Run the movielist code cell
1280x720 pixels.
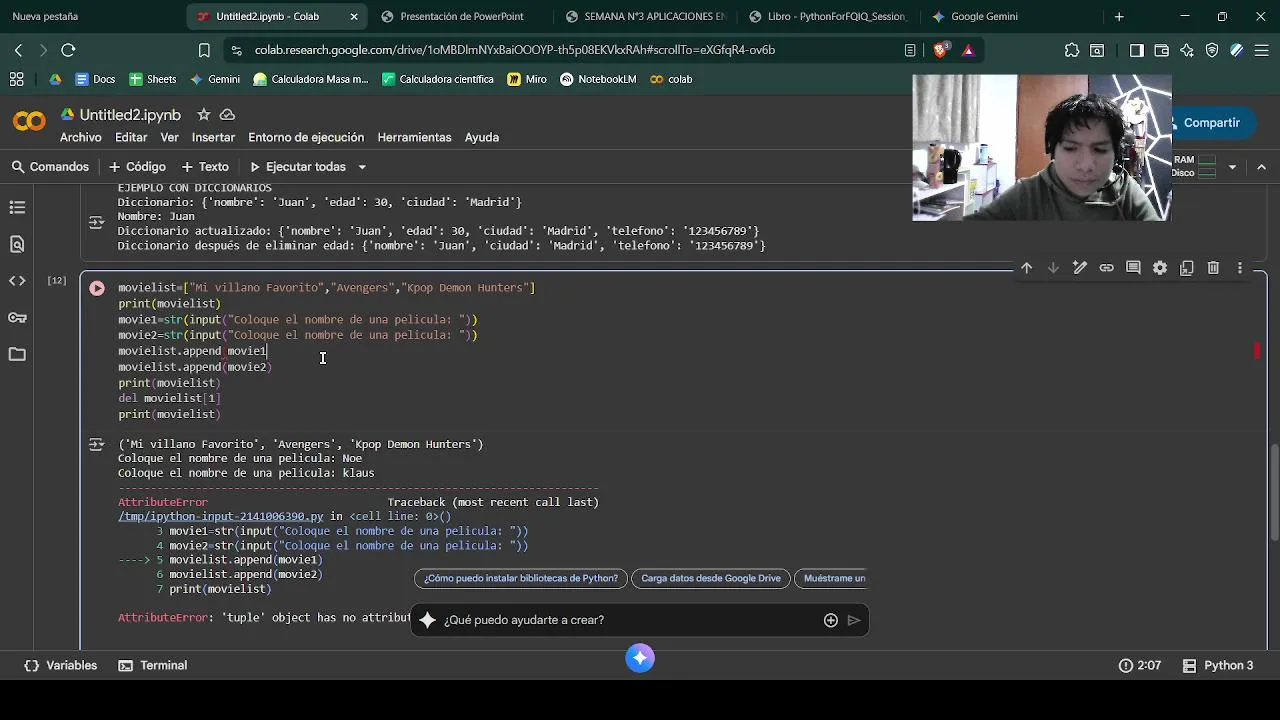pyautogui.click(x=97, y=288)
